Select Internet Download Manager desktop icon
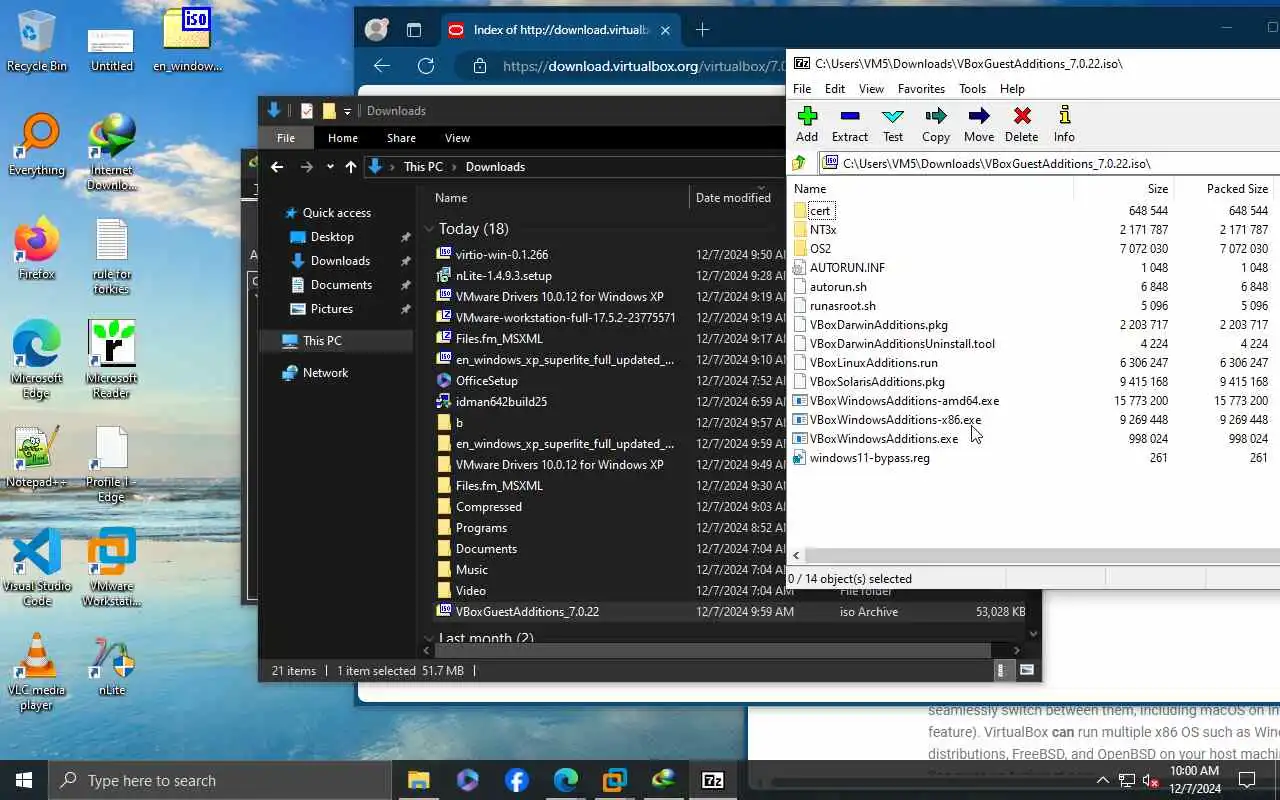Viewport: 1280px width, 800px height. 112,153
